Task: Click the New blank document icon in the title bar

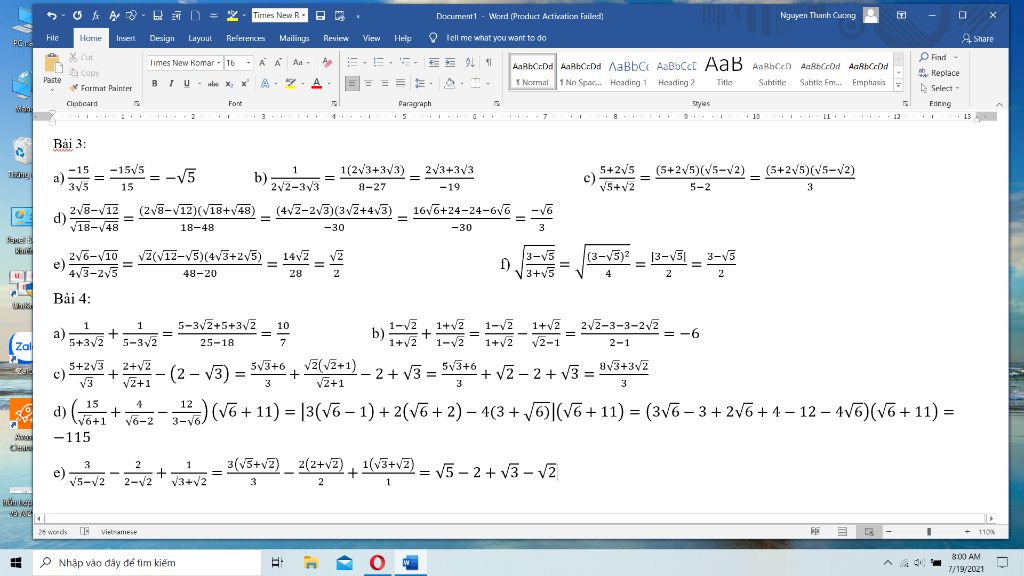Action: pyautogui.click(x=195, y=15)
